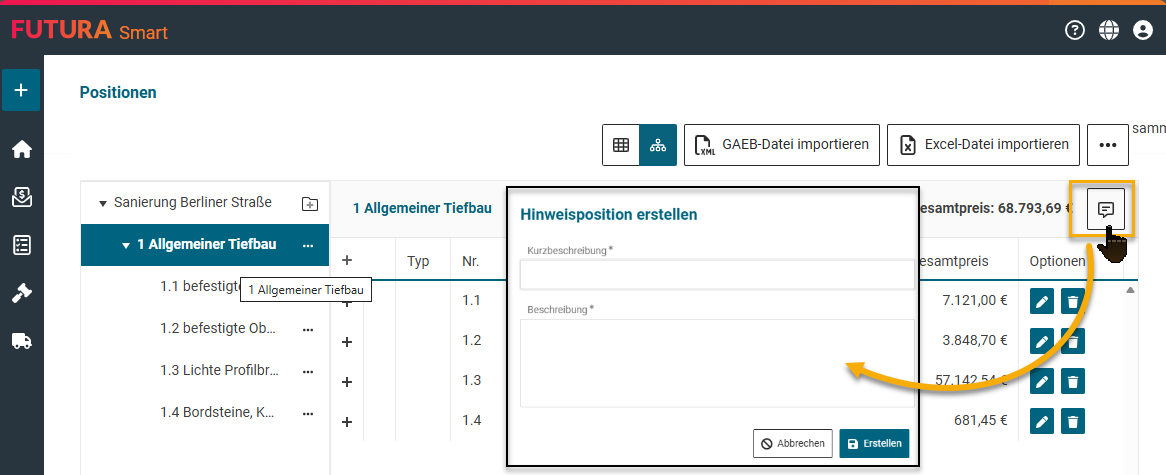Switch to table grid view
This screenshot has width=1166, height=475.
coord(621,145)
